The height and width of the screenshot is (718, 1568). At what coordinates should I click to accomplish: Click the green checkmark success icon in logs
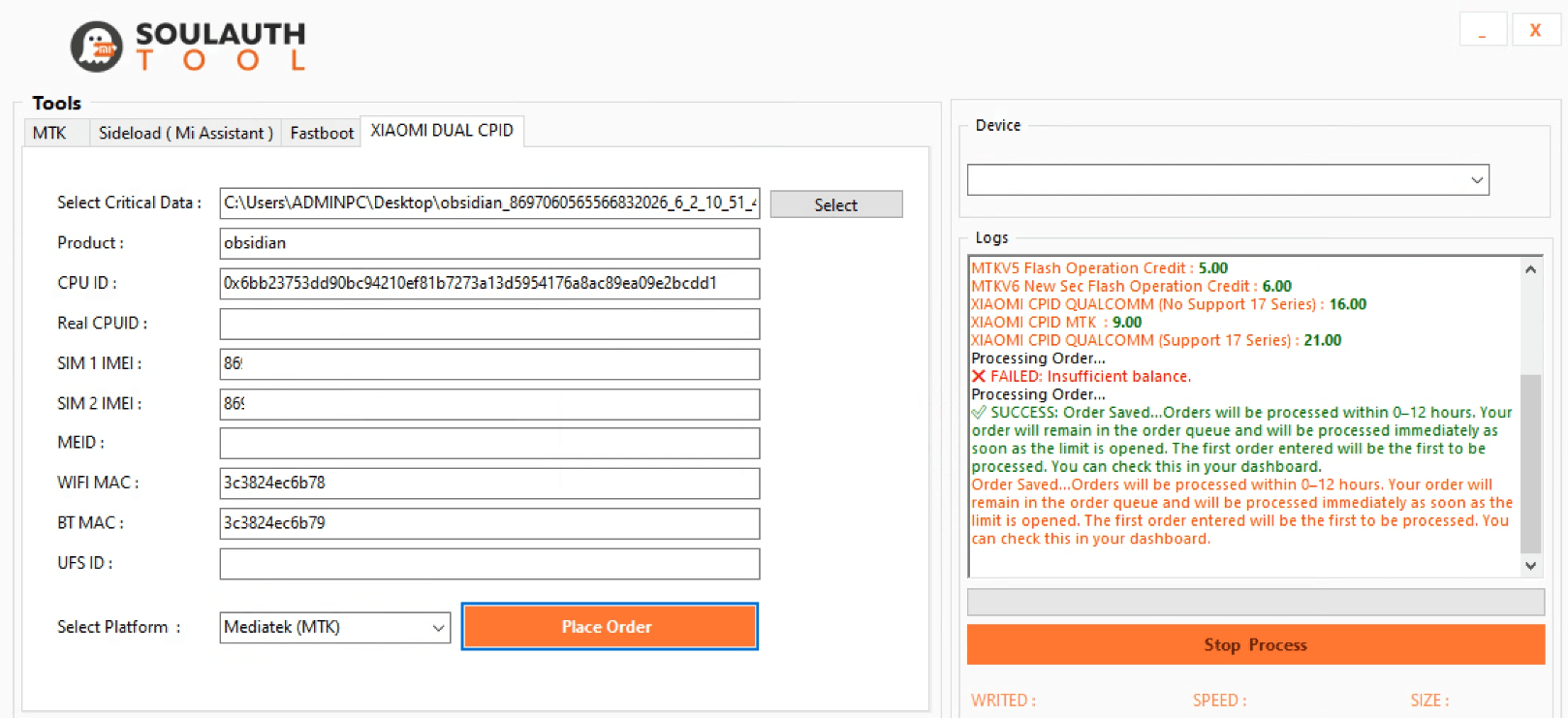pos(979,413)
